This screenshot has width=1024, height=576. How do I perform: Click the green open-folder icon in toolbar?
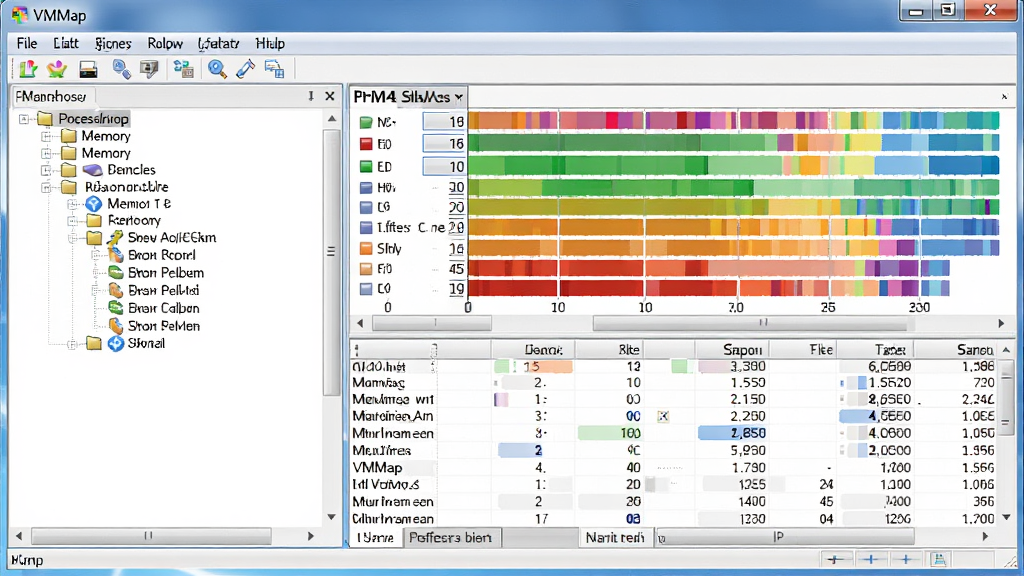click(28, 69)
